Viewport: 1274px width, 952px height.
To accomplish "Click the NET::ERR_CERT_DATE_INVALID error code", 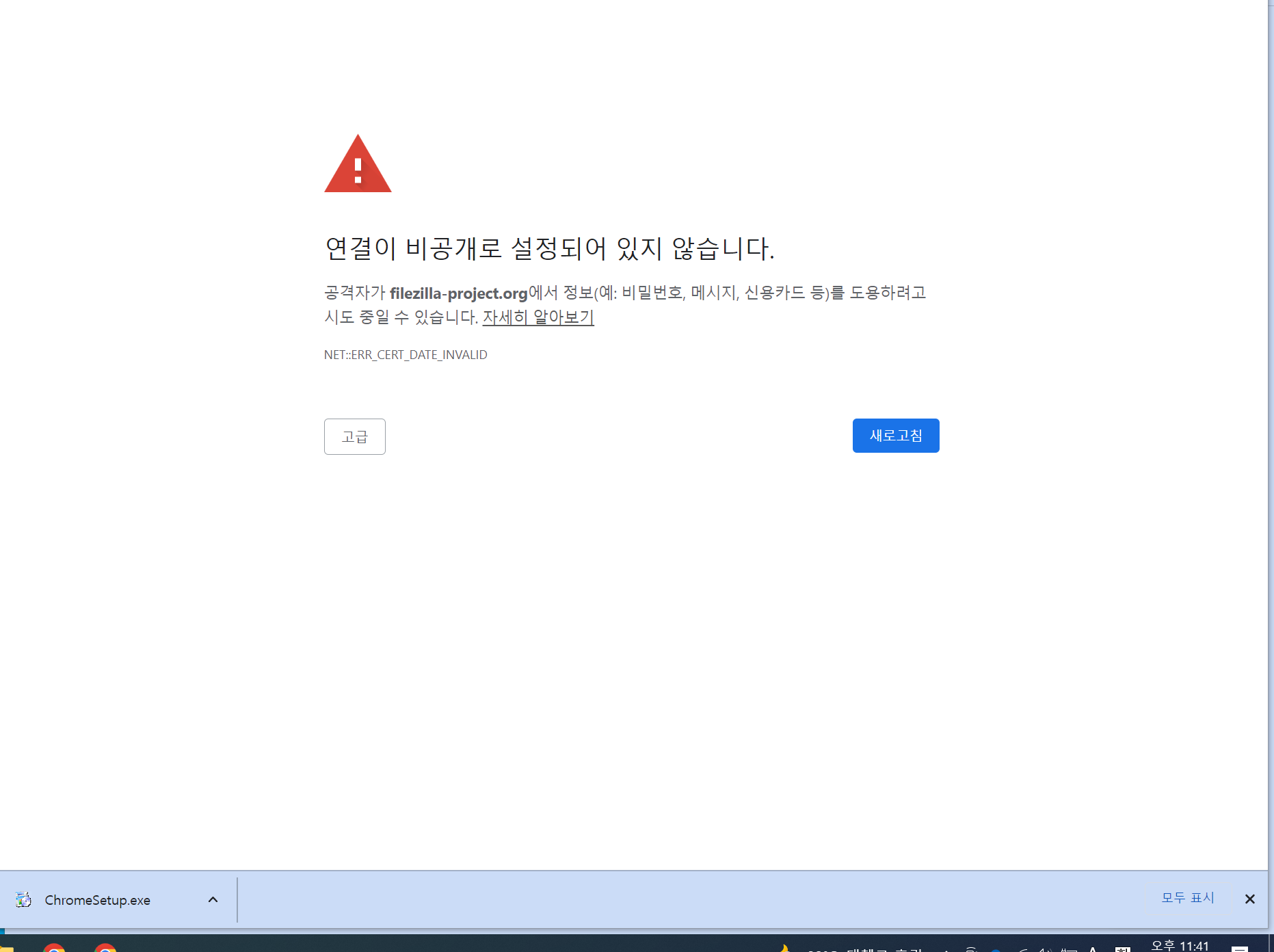I will (x=406, y=355).
